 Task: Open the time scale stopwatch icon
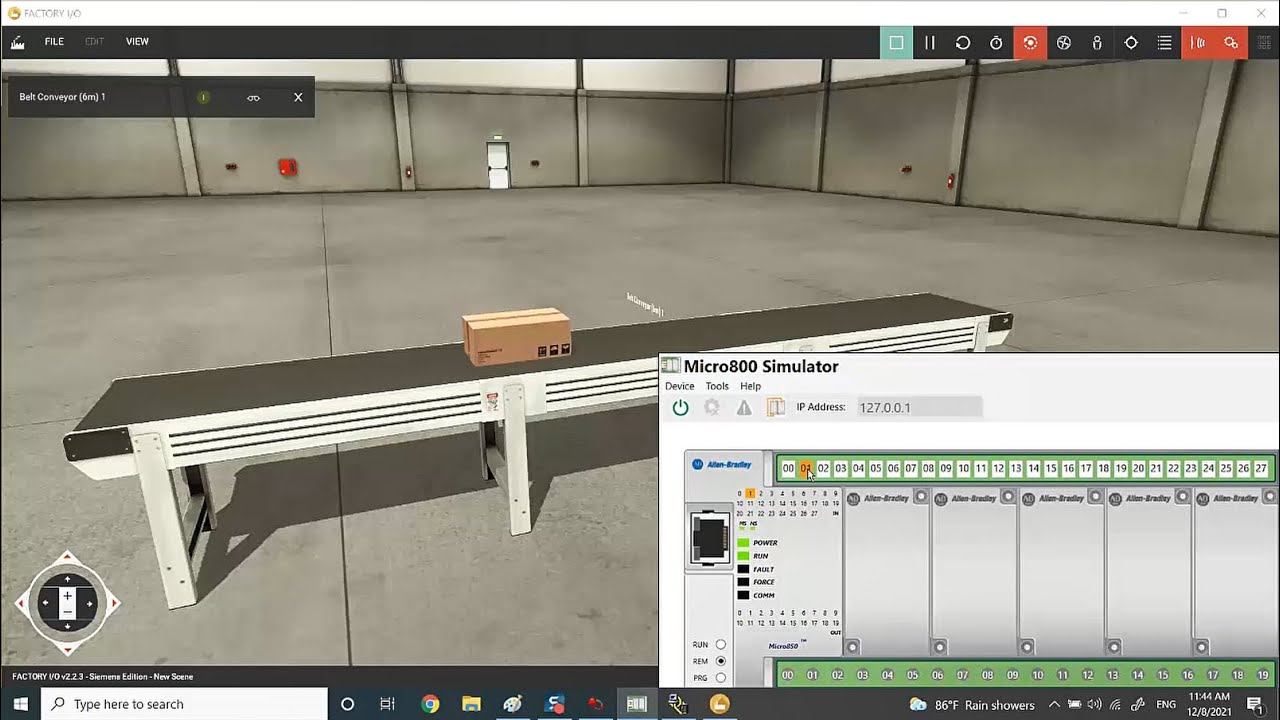pyautogui.click(x=996, y=43)
